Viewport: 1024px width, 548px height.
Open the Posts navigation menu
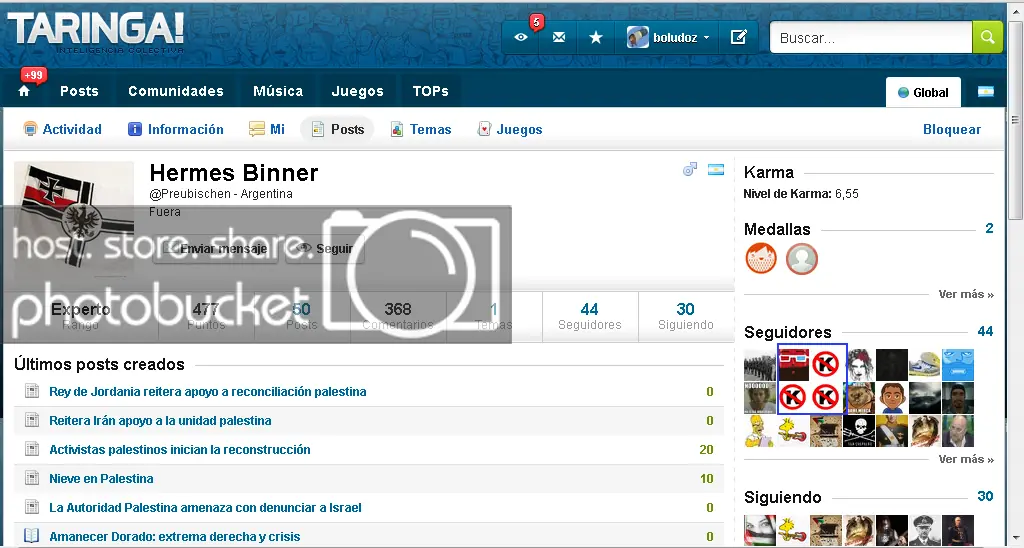click(79, 91)
